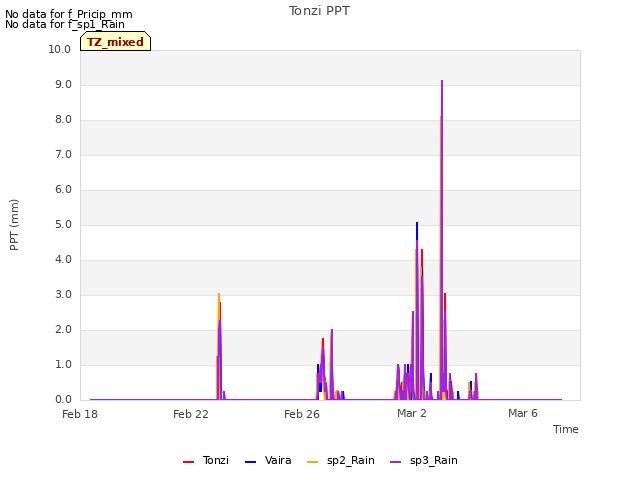Screen dimensions: 640x480
Task: Click the blue Vaira peak reaching 5 mm
Action: (417, 224)
